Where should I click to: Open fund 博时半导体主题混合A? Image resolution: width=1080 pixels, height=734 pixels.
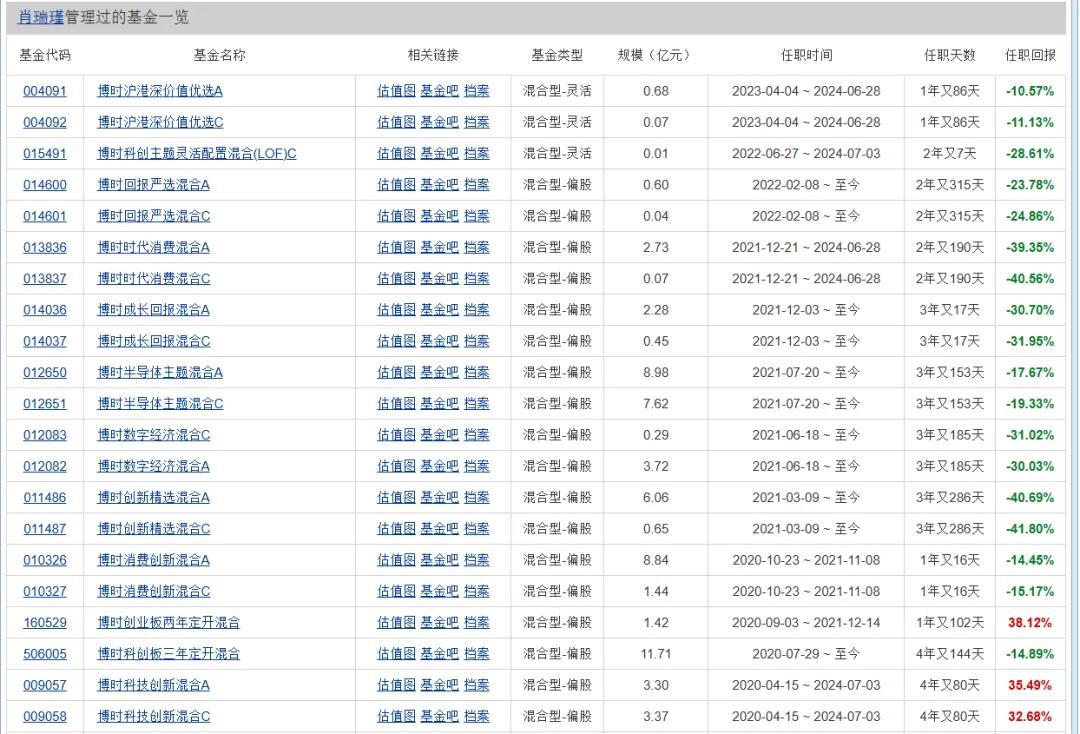click(x=160, y=373)
